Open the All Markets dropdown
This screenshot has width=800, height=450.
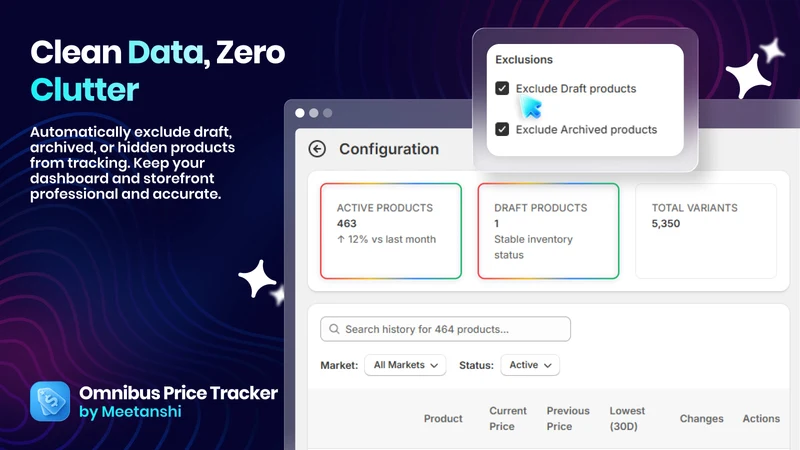(405, 365)
